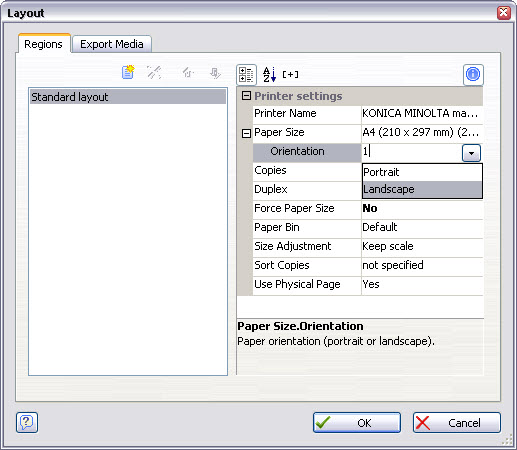517x450 pixels.
Task: Click the blue info icon
Action: pyautogui.click(x=473, y=74)
